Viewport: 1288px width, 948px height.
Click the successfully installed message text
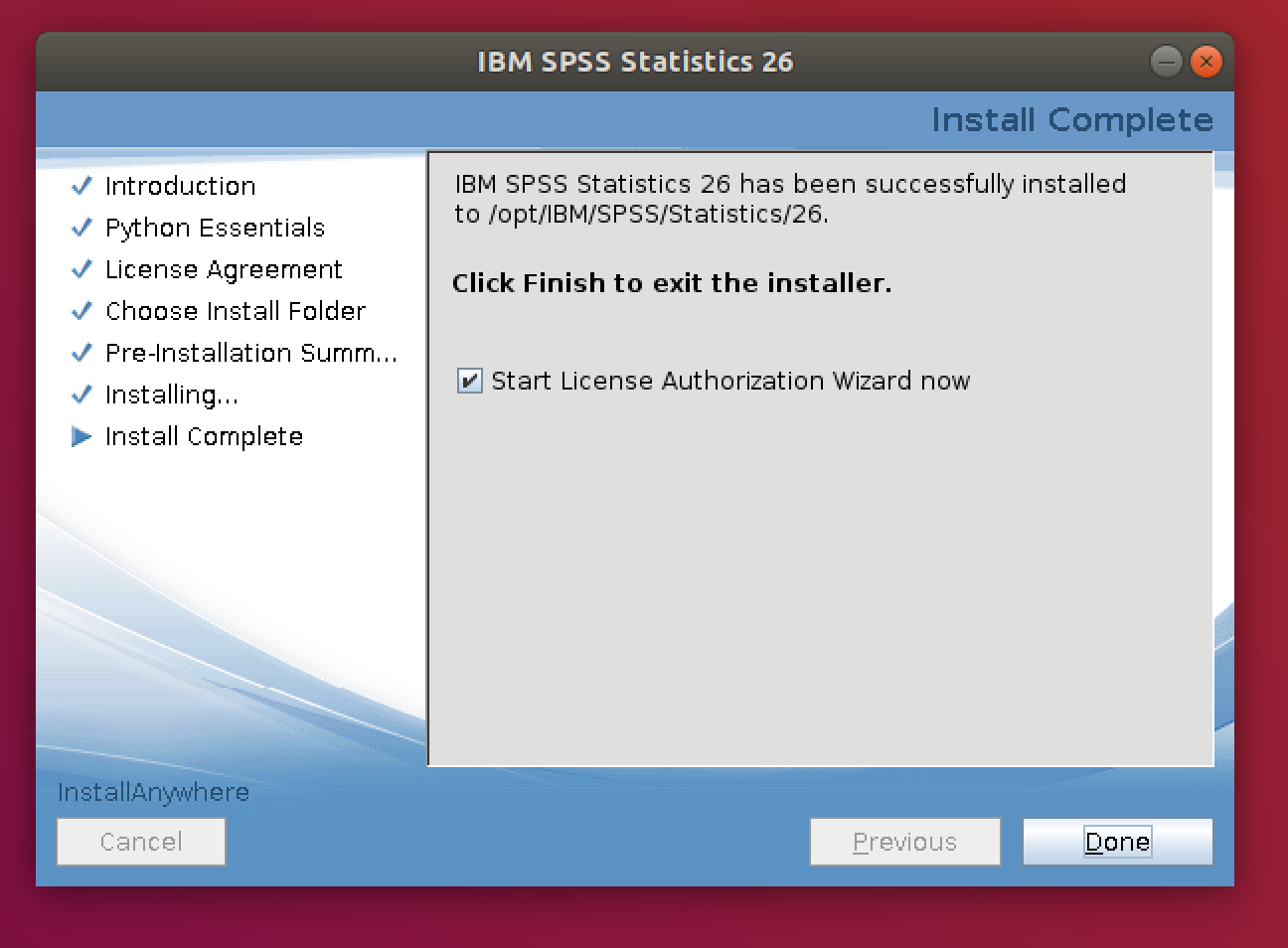[789, 199]
